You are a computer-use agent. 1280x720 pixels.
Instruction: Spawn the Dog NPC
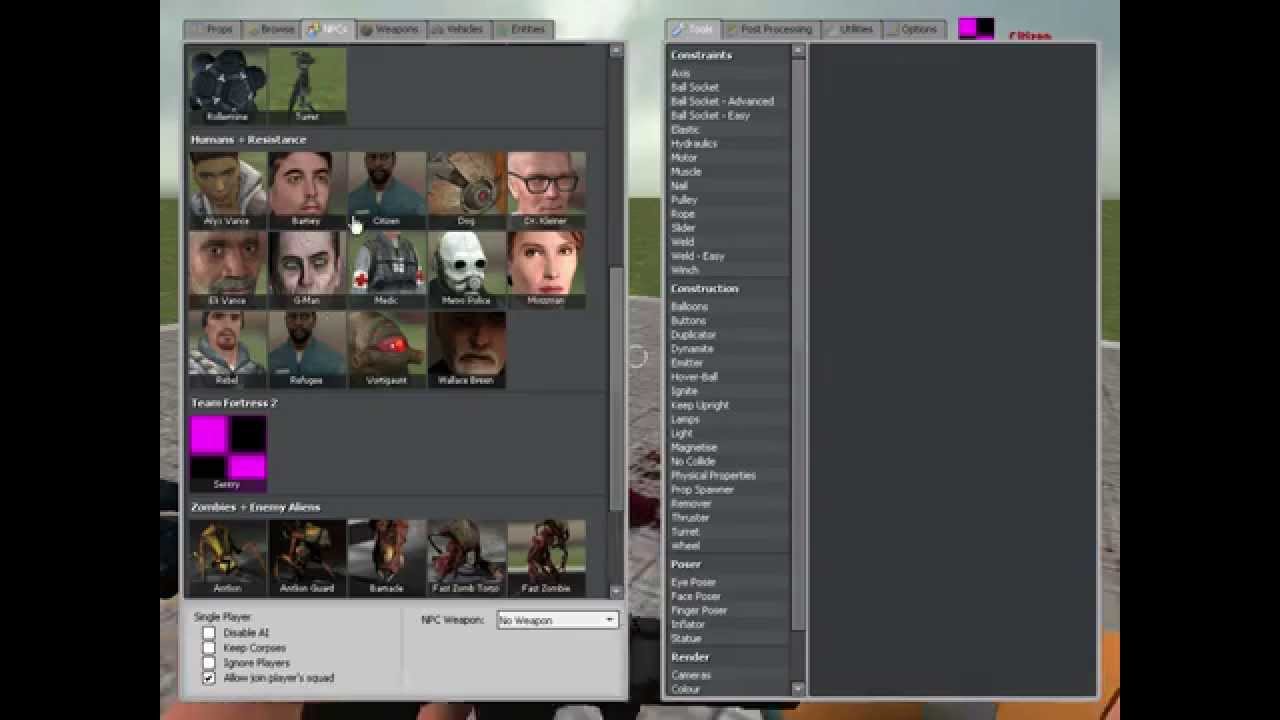coord(467,190)
